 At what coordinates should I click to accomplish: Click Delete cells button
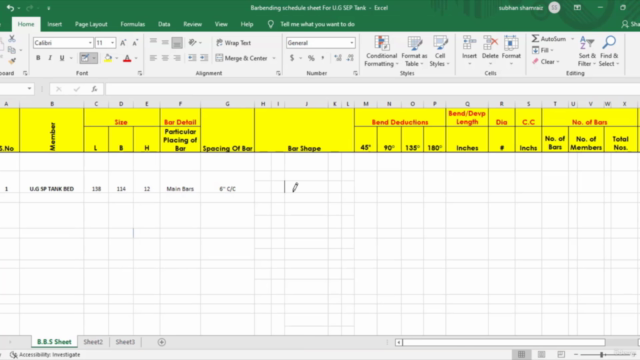pyautogui.click(x=490, y=51)
